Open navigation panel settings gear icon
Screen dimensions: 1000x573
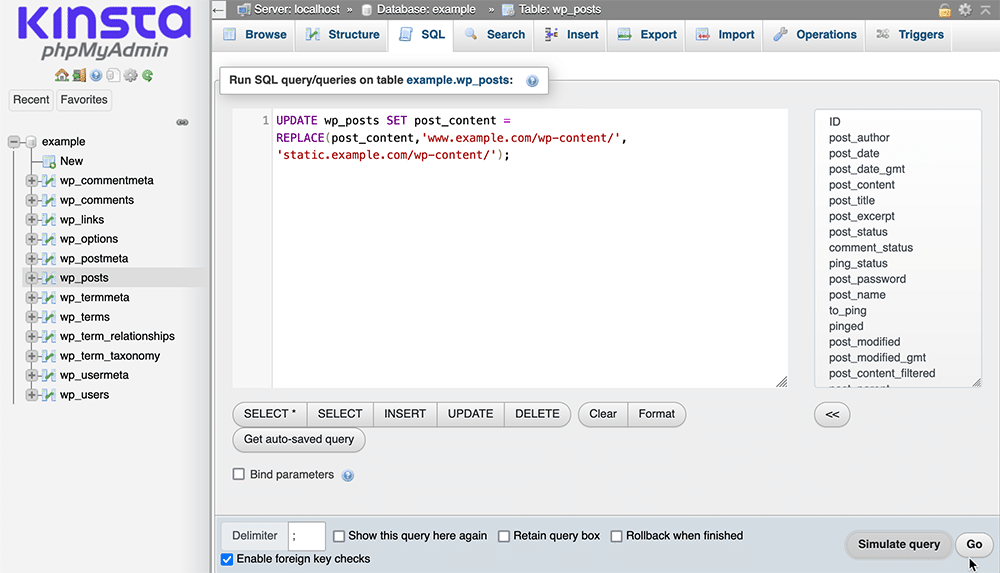point(130,75)
